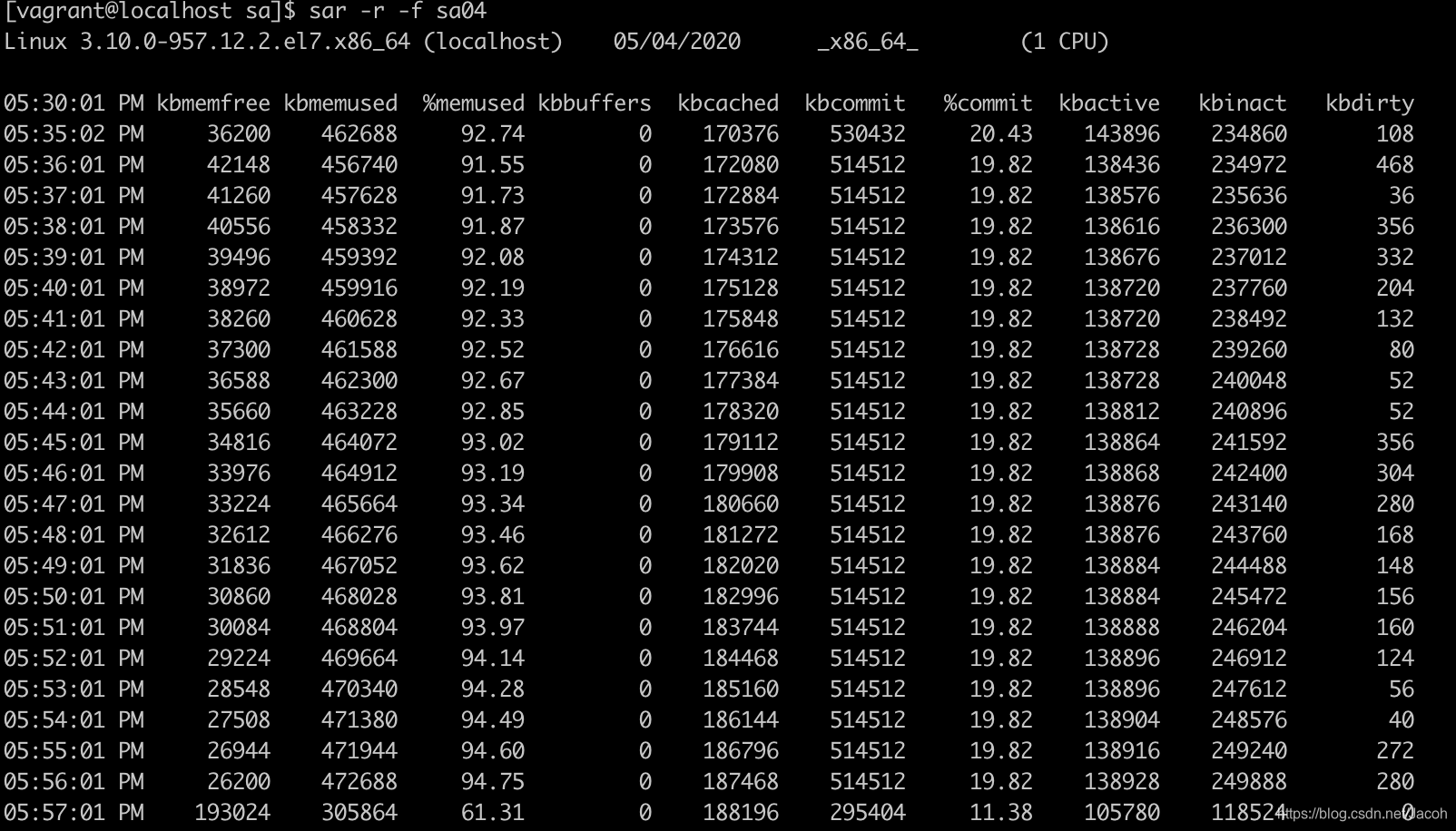Click kbmemfree value 36200
1456x831 pixels.
point(239,134)
